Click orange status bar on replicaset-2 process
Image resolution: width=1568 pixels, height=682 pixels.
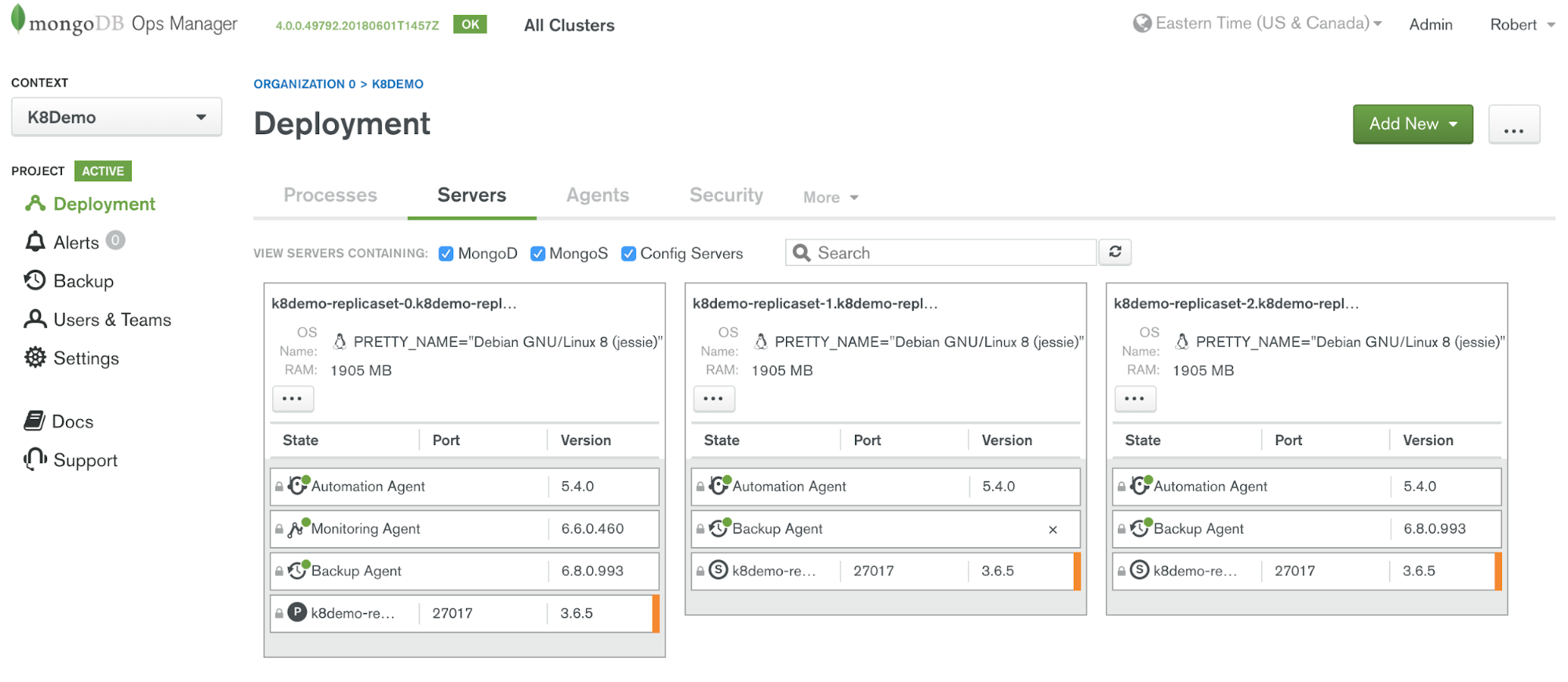(x=1498, y=571)
